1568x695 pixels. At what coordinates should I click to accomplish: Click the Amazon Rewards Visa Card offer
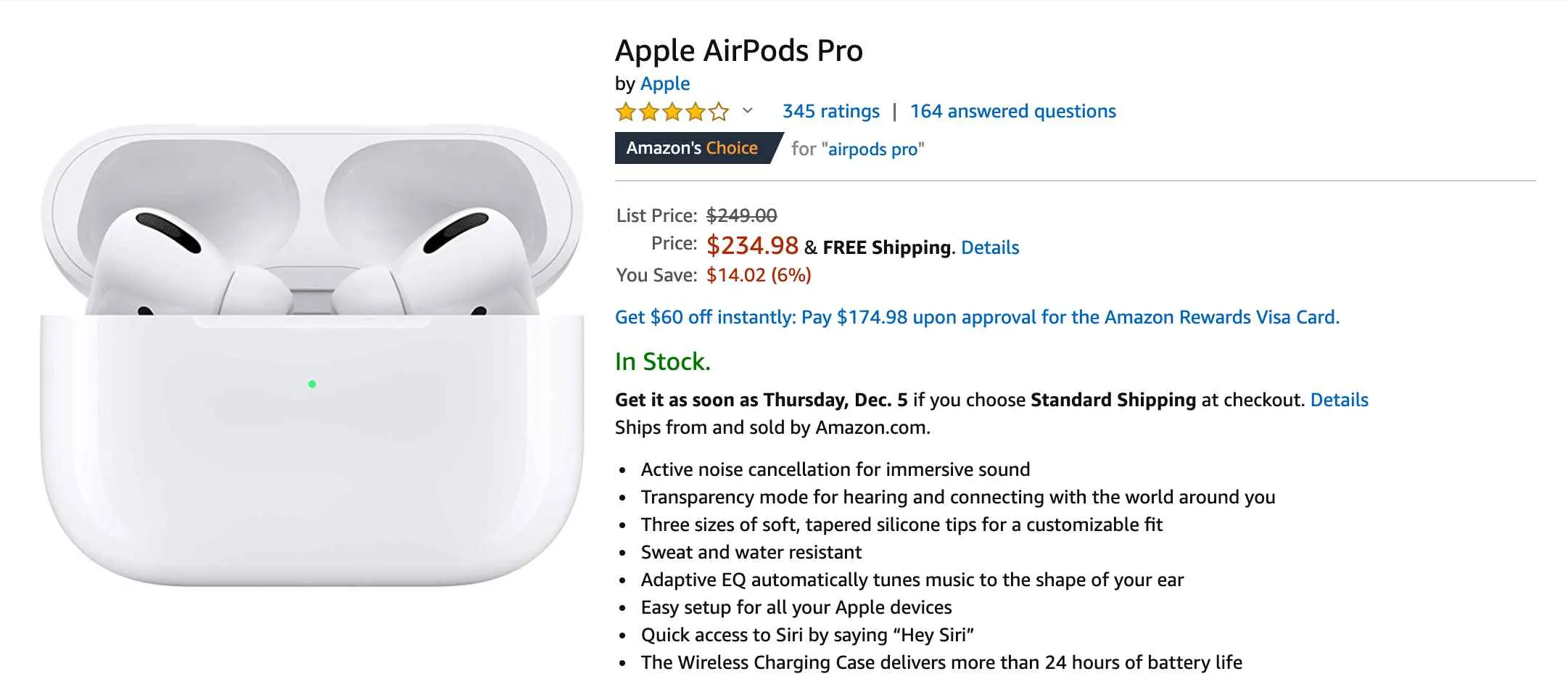point(977,317)
